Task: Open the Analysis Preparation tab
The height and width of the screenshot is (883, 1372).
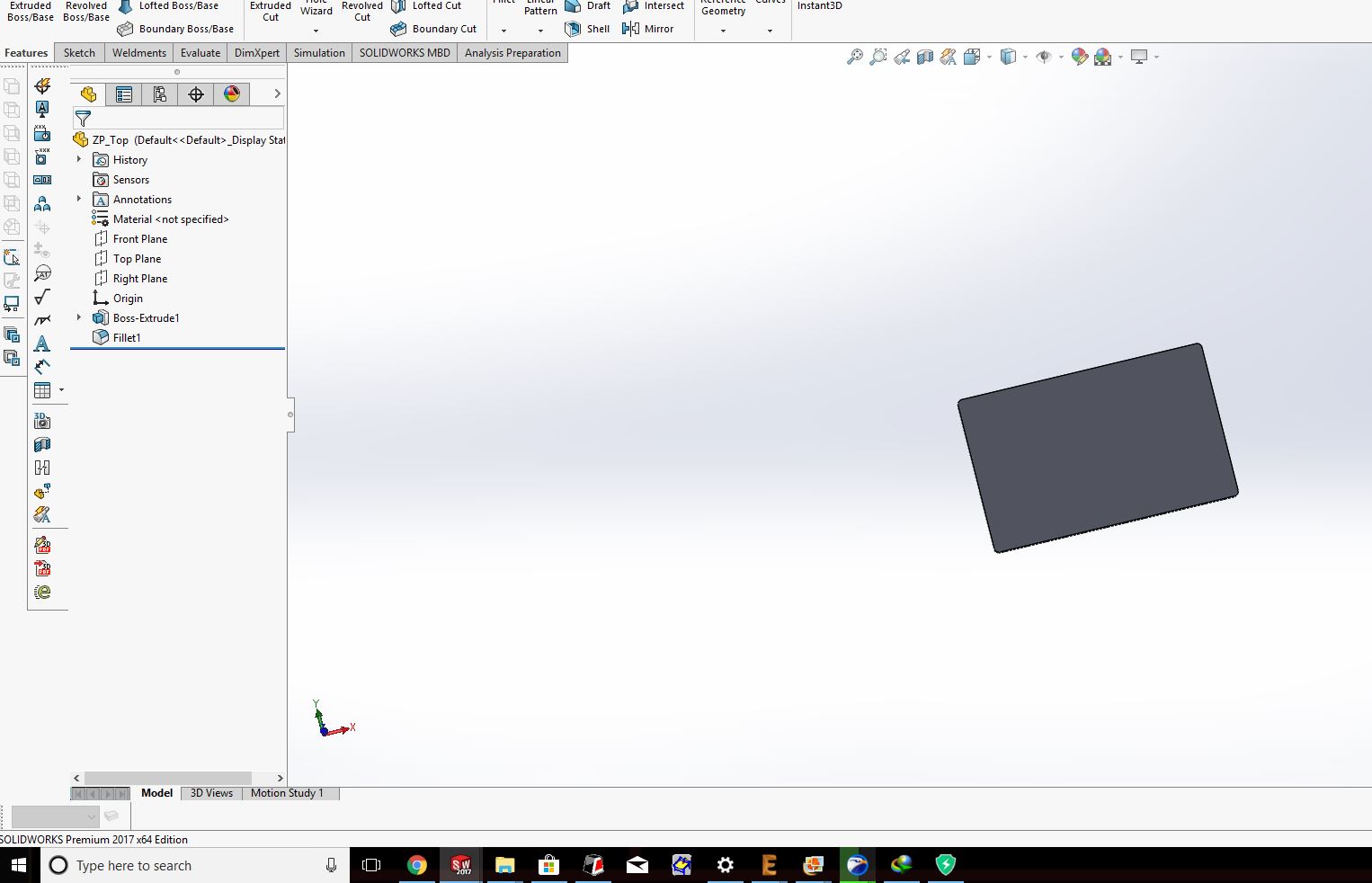Action: [512, 53]
